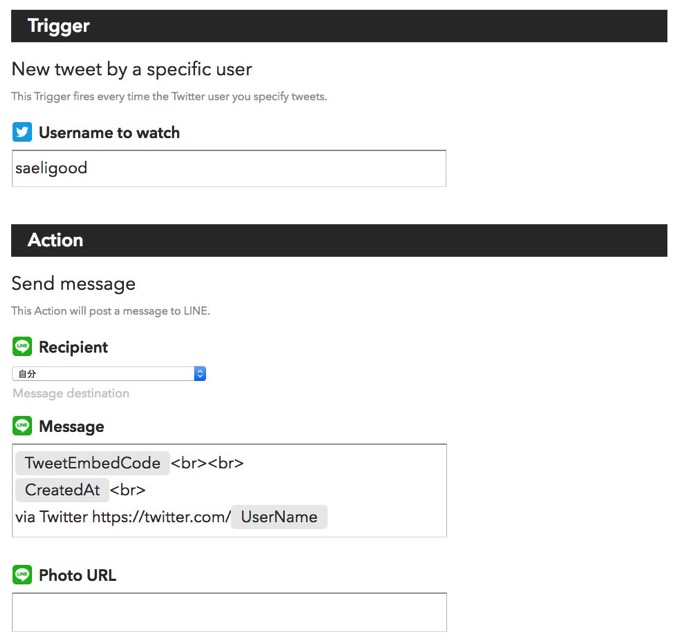Click the LINE icon next to Message
This screenshot has height=641, width=680.
pyautogui.click(x=22, y=426)
